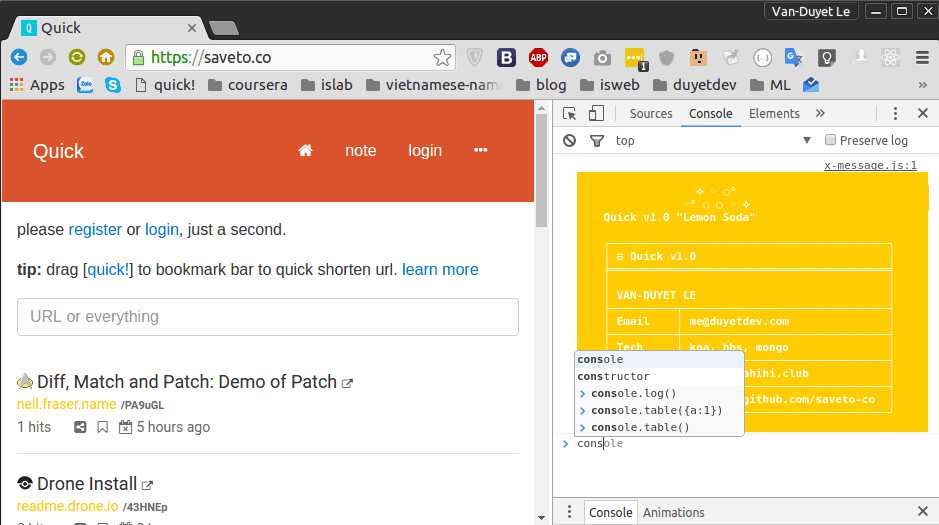This screenshot has height=525, width=939.
Task: Click the inspect element picker icon
Action: [569, 114]
